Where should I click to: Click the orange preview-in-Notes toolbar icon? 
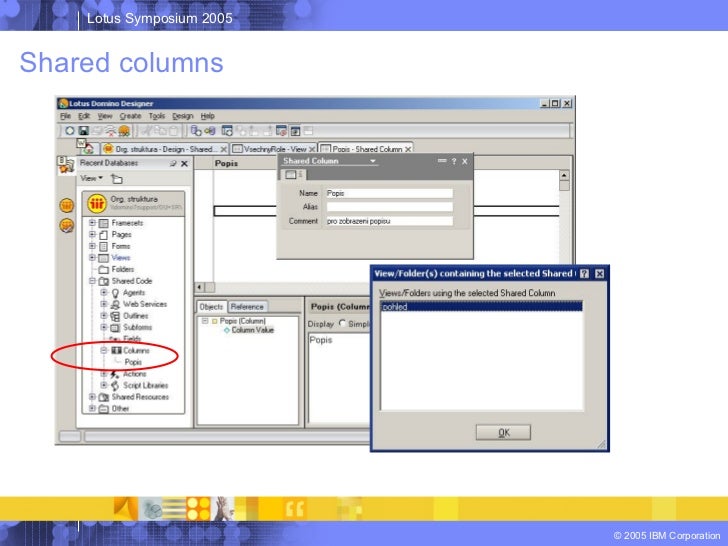point(124,131)
